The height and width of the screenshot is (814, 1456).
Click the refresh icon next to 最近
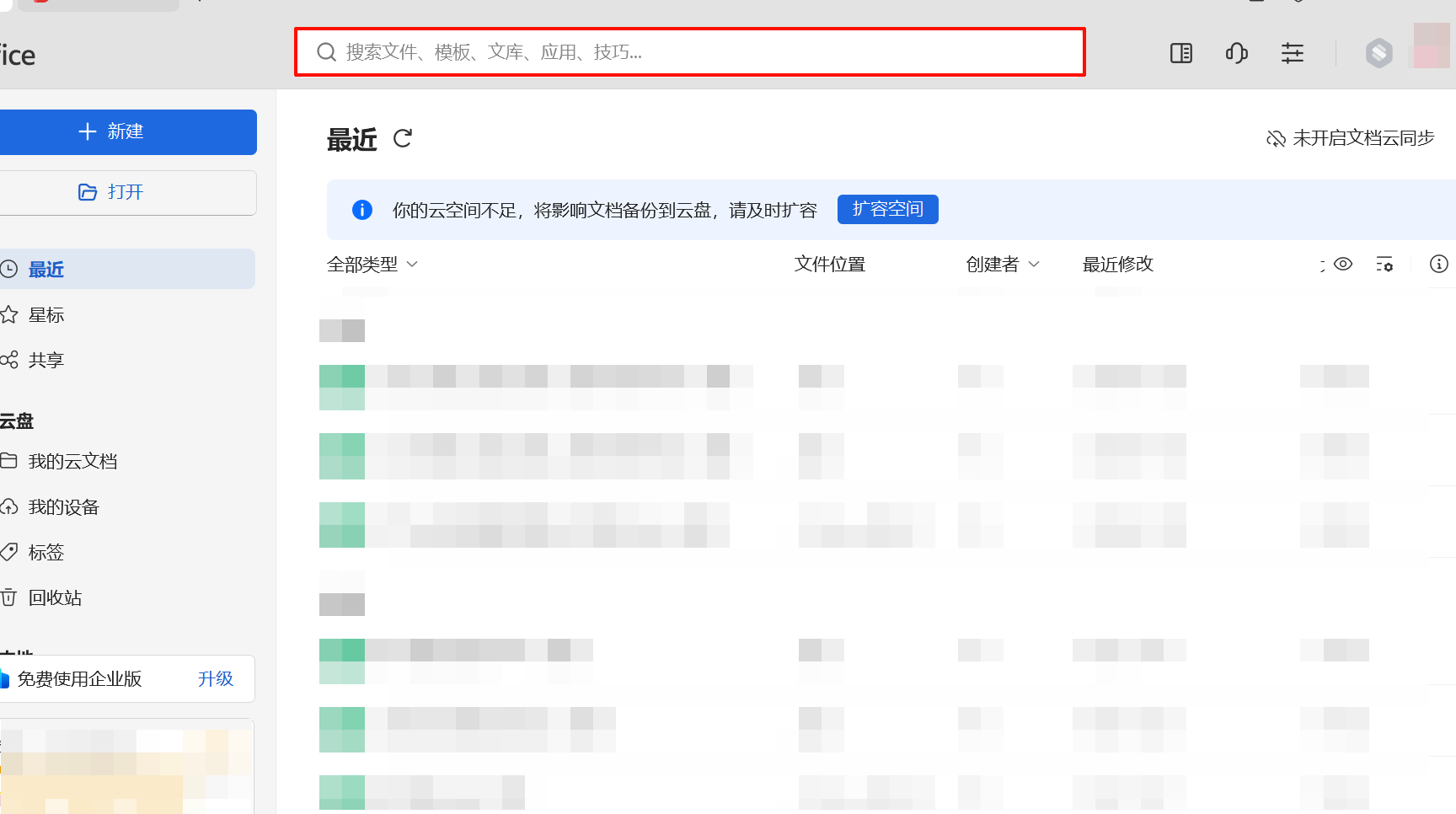(x=403, y=138)
